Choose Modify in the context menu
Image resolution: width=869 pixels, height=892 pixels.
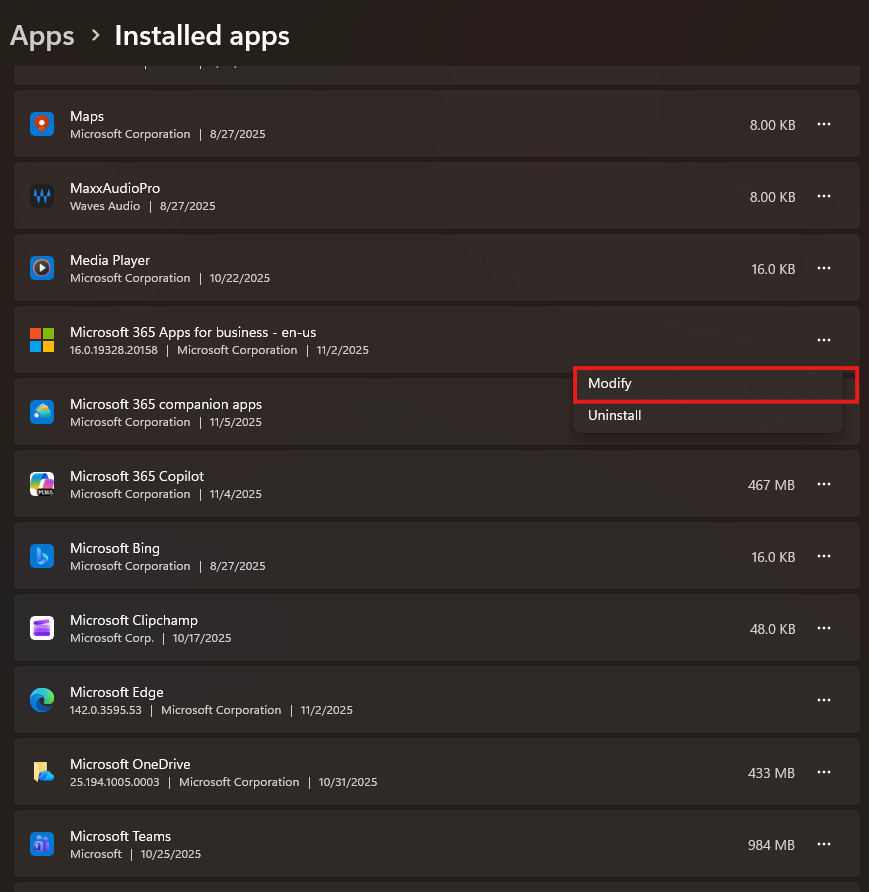pyautogui.click(x=708, y=383)
